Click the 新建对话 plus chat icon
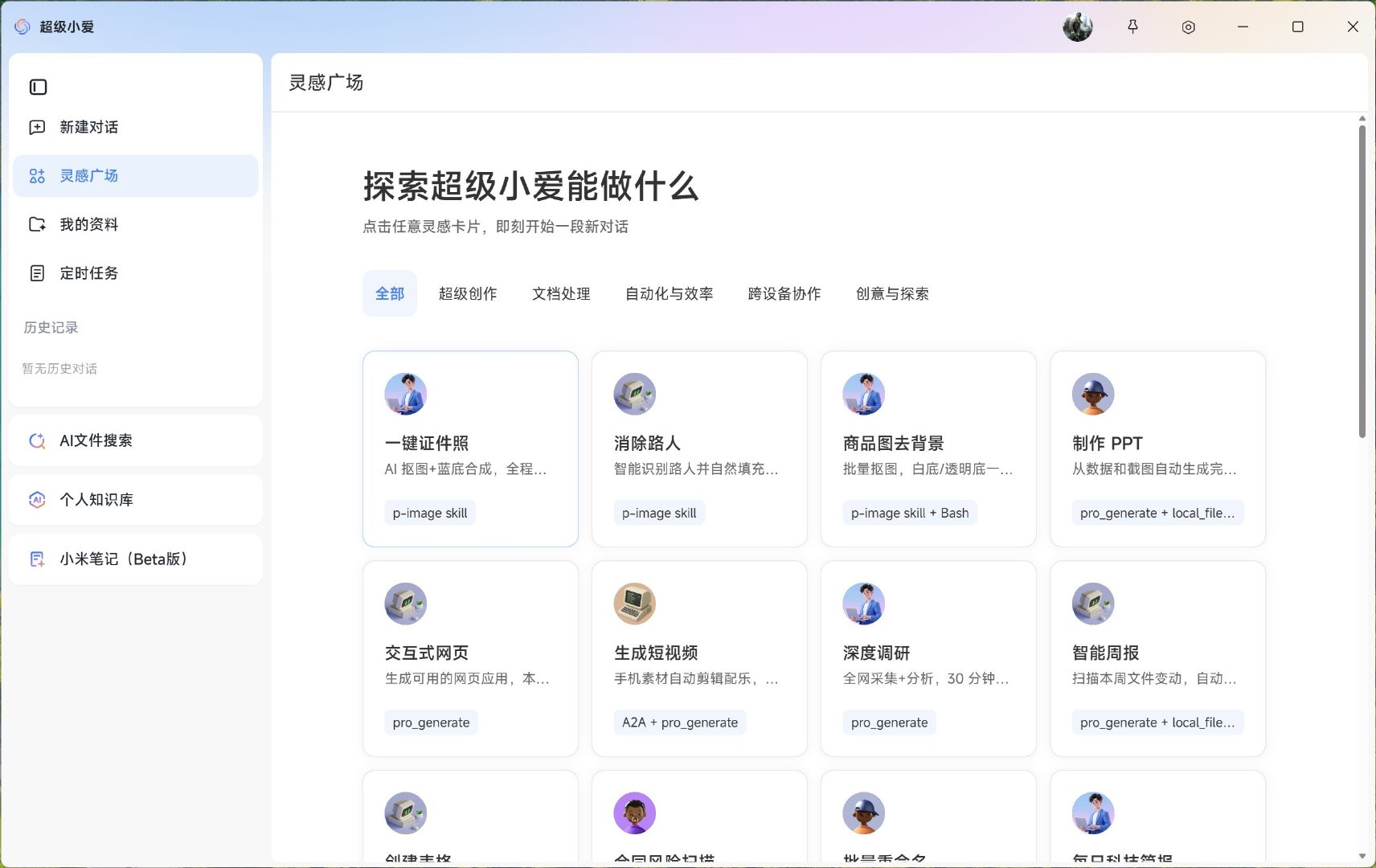This screenshot has height=868, width=1376. pos(37,127)
